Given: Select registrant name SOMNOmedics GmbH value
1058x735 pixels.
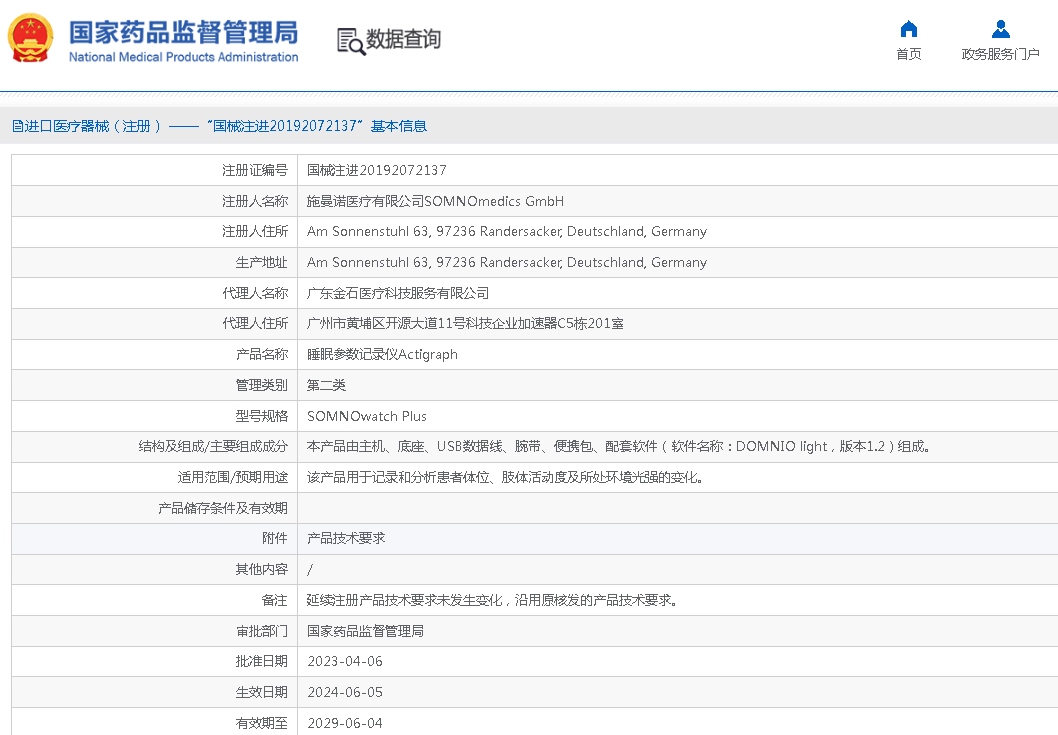Looking at the screenshot, I should (x=435, y=201).
